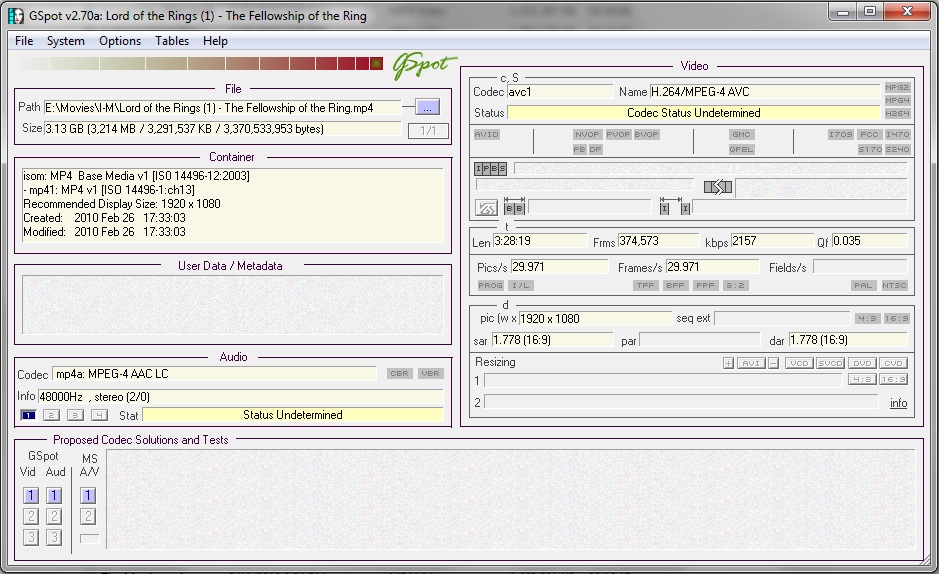Click the AVID indicator badge
The image size is (939, 574).
(486, 134)
